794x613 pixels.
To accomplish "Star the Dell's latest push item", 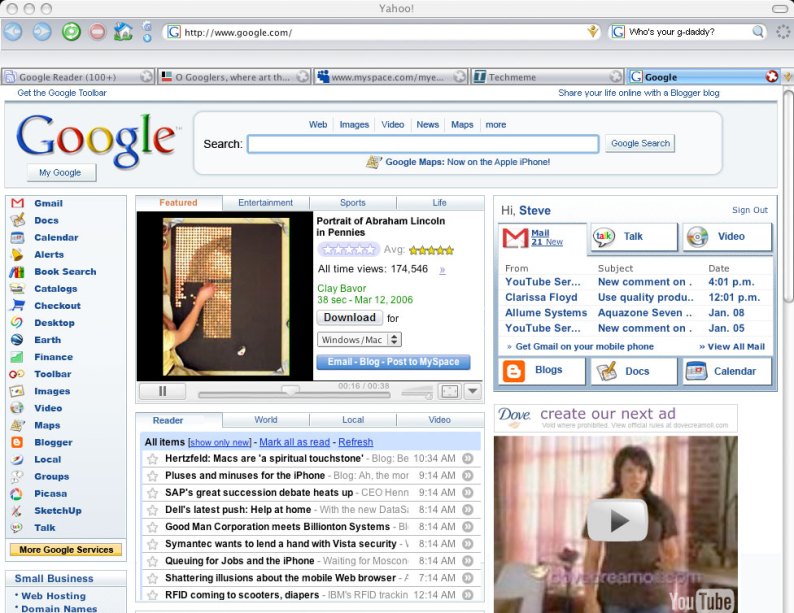I will click(x=152, y=510).
